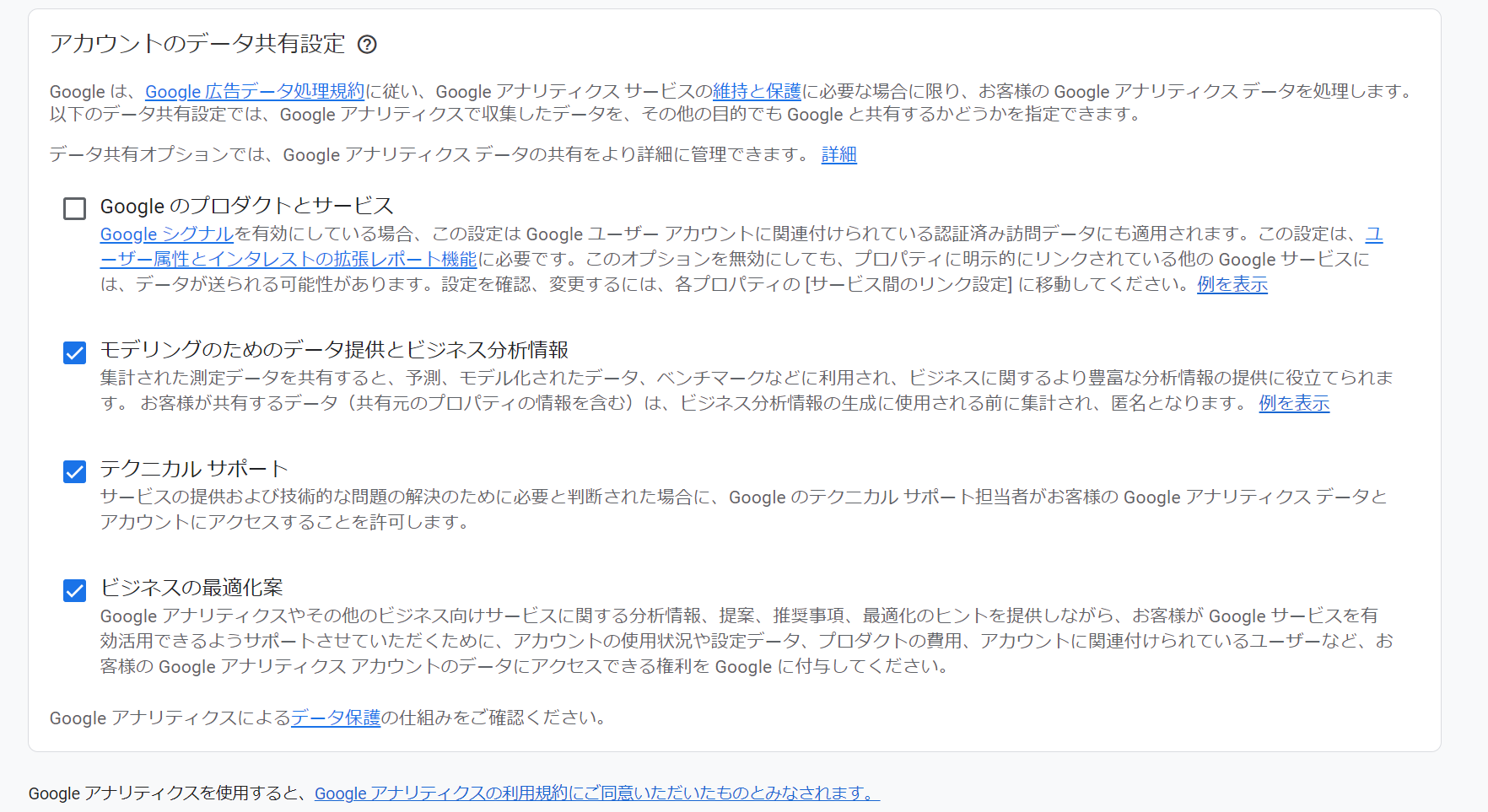The width and height of the screenshot is (1488, 812).
Task: Uncheck ビジネスの最適化案 checkbox
Action: (75, 590)
